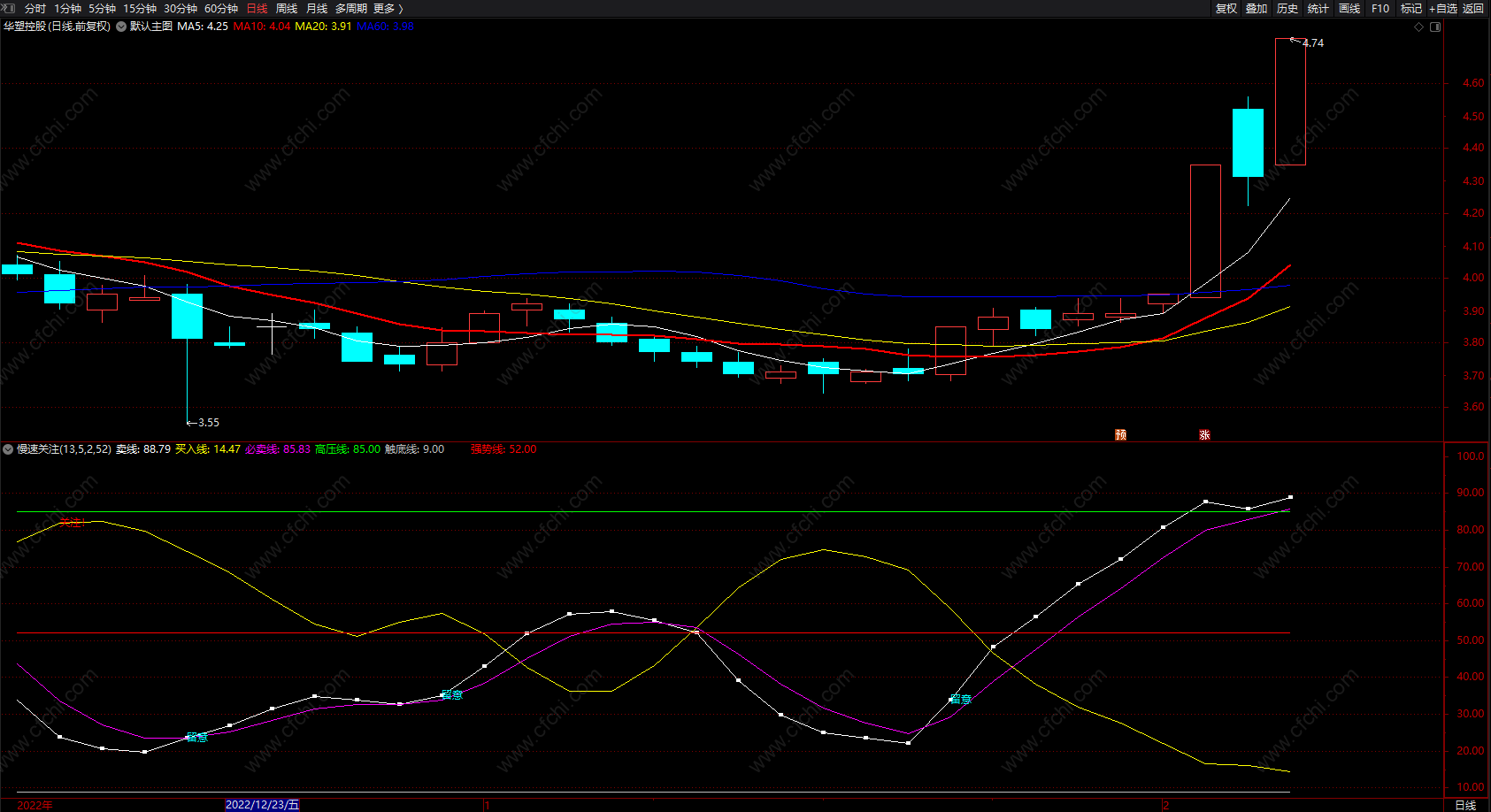
Task: Click the red 涨 marker under the chart
Action: (1204, 434)
